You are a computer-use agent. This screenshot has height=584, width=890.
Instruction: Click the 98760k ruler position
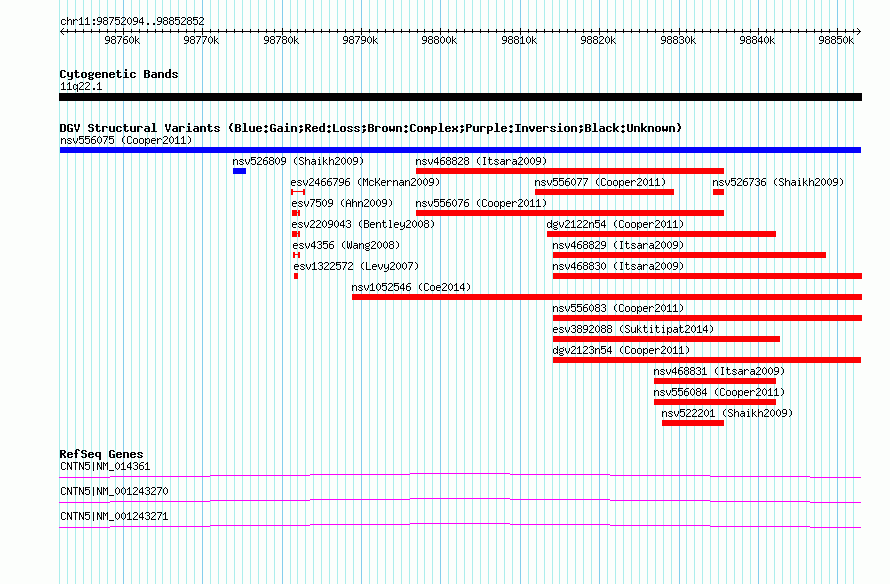pyautogui.click(x=122, y=40)
